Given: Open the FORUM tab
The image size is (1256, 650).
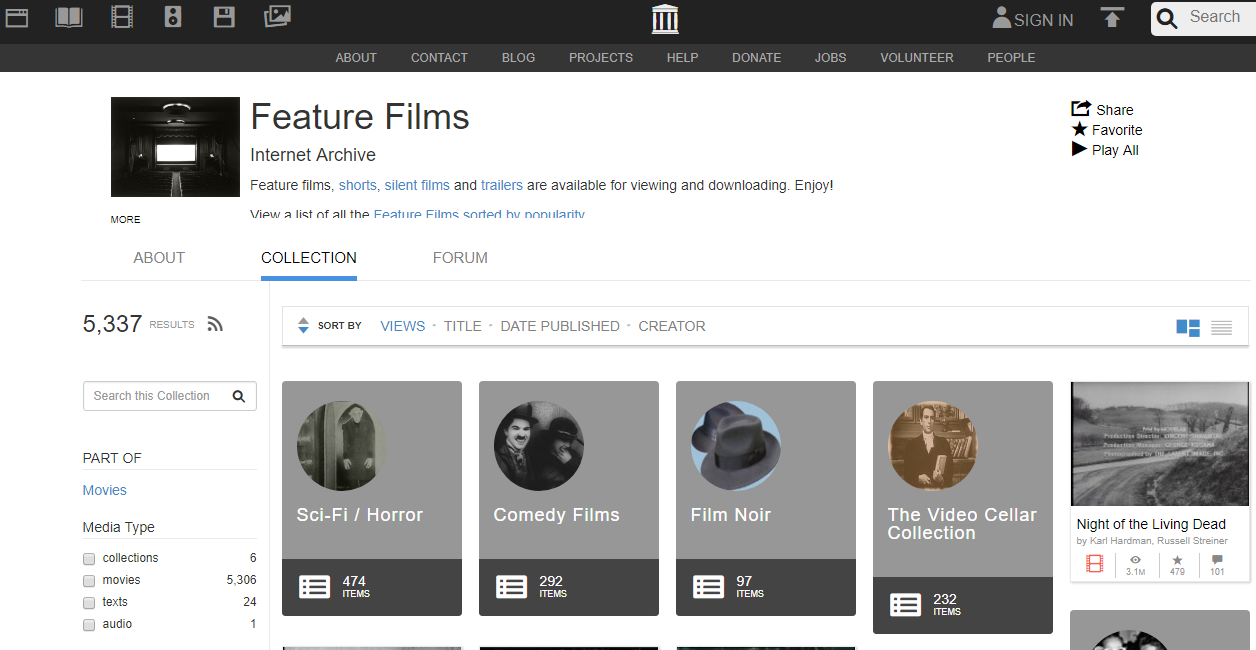Looking at the screenshot, I should (x=460, y=257).
